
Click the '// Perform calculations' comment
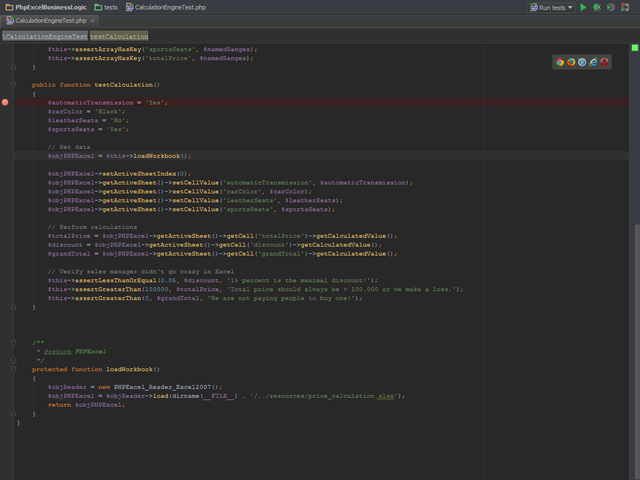point(92,227)
